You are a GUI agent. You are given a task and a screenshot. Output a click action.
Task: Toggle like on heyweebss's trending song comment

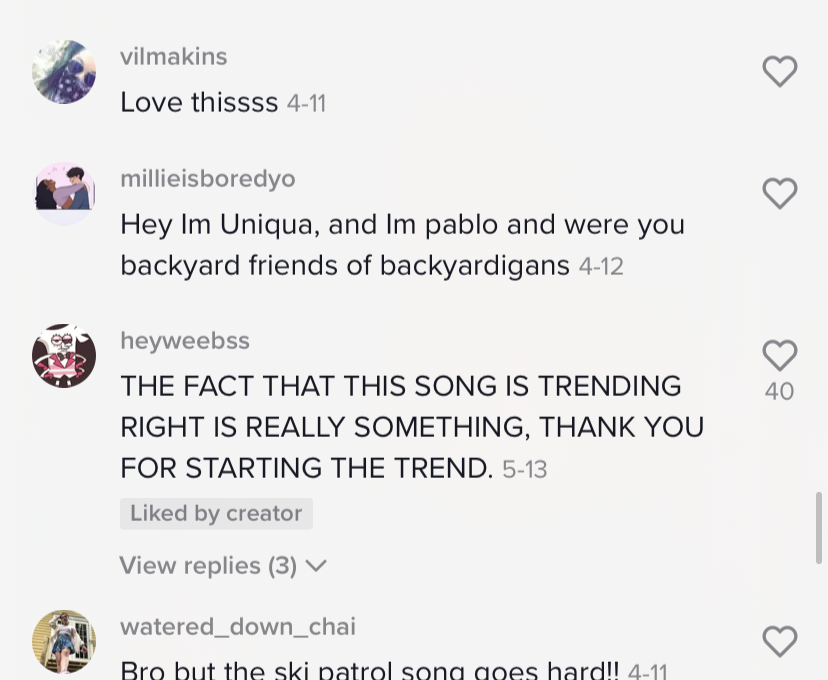779,356
